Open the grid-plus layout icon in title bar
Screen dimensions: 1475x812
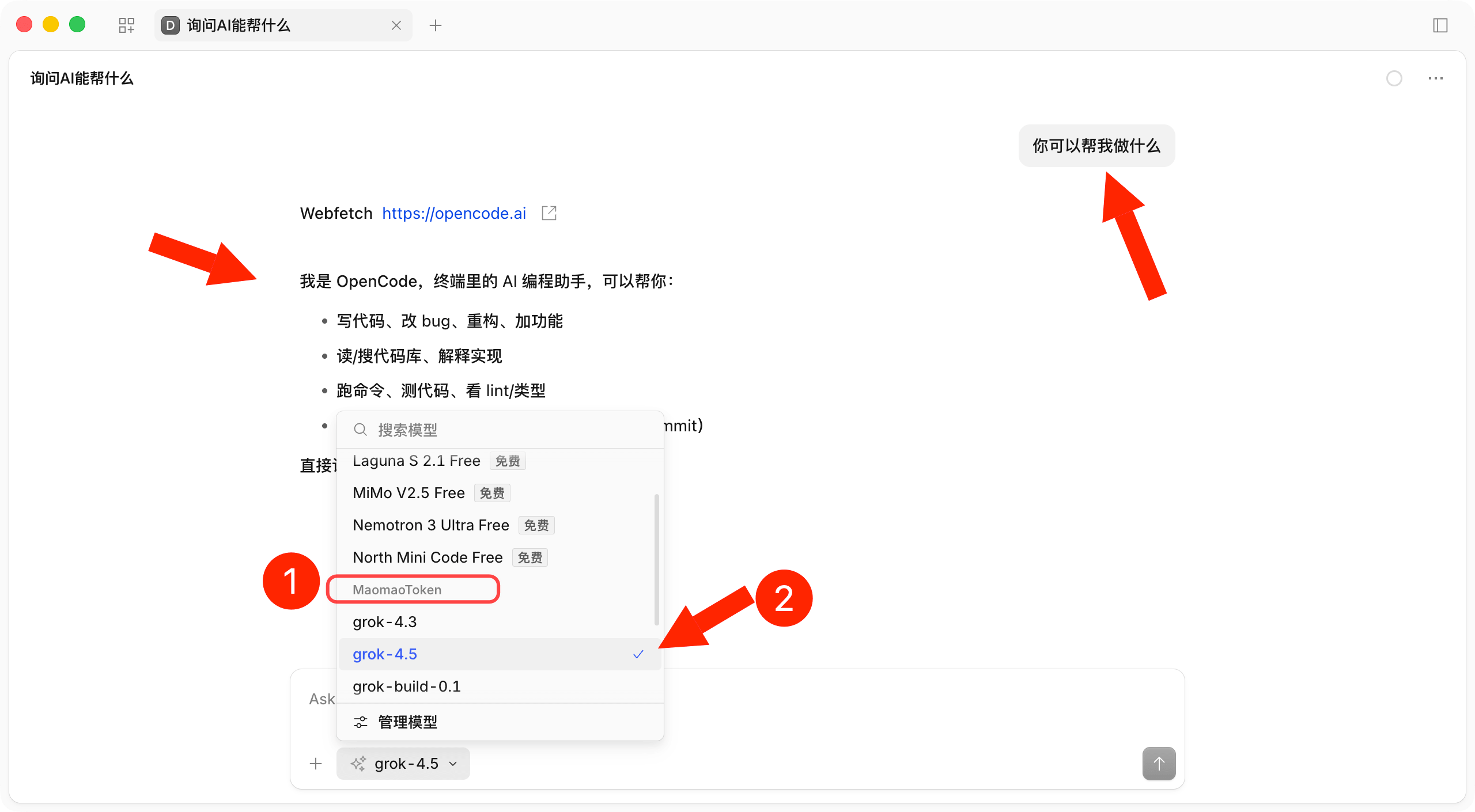126,25
